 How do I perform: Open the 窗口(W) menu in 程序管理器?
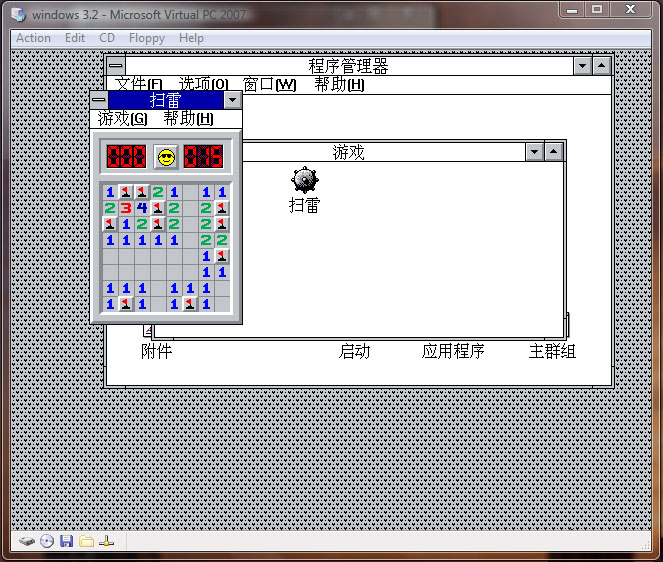point(269,85)
